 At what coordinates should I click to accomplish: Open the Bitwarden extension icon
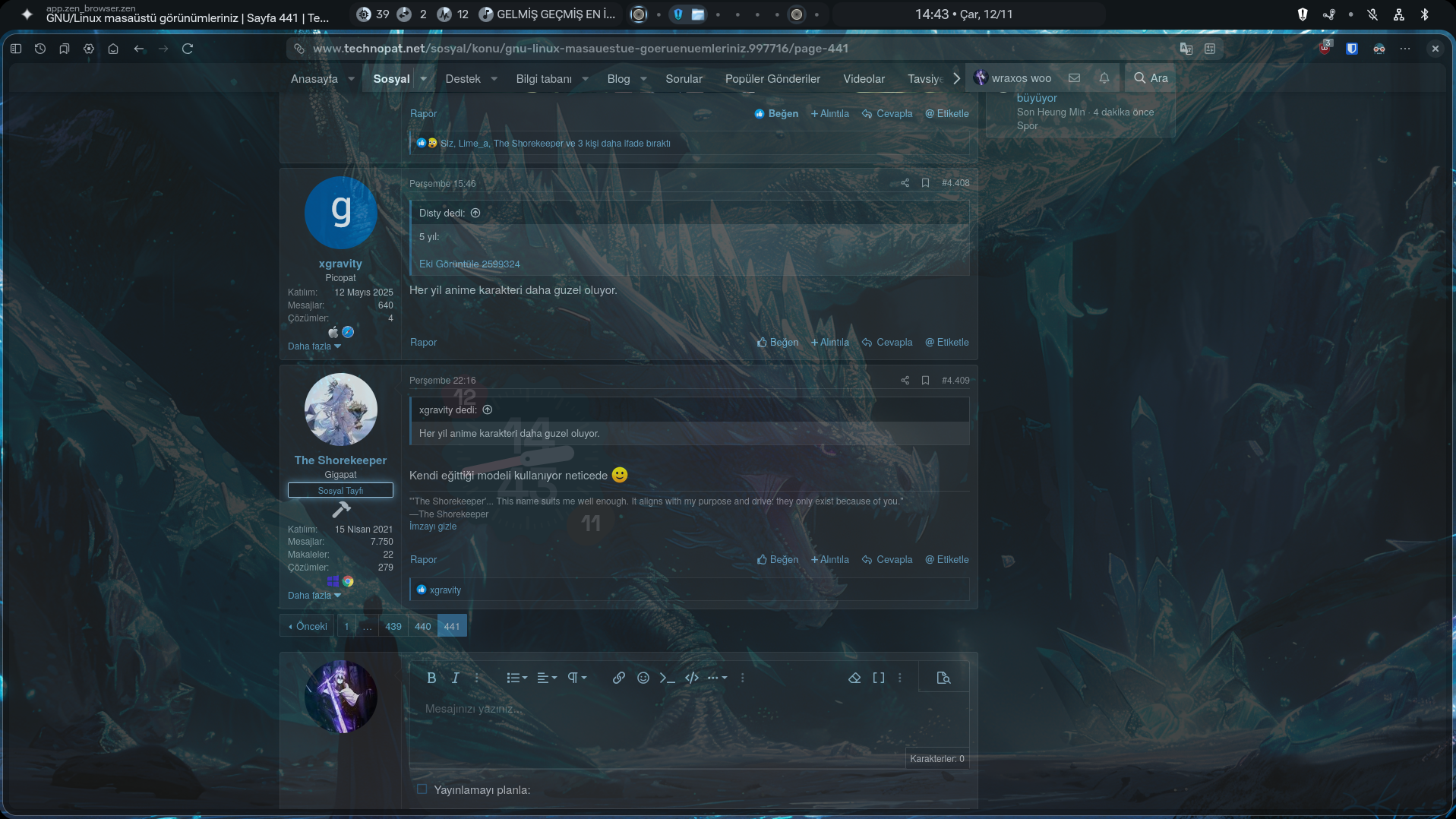[x=1352, y=49]
